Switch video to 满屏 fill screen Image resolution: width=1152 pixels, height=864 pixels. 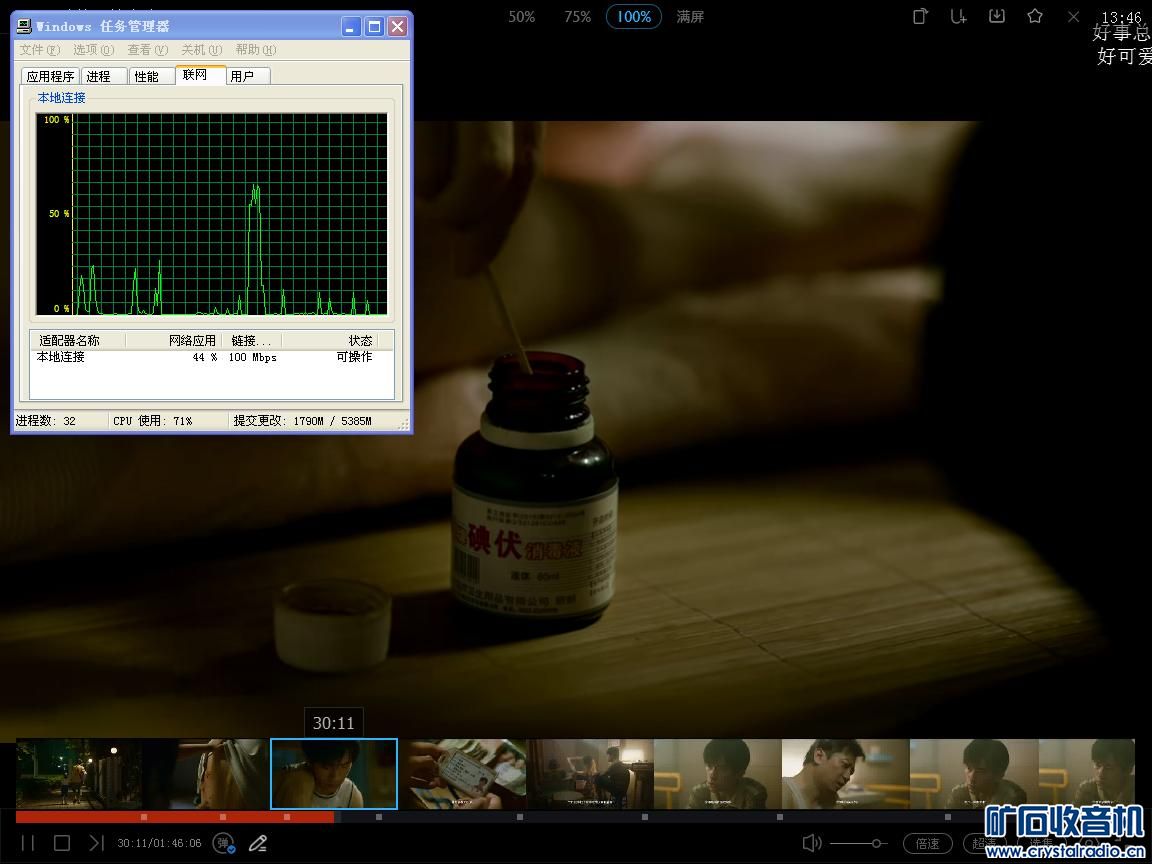click(690, 17)
